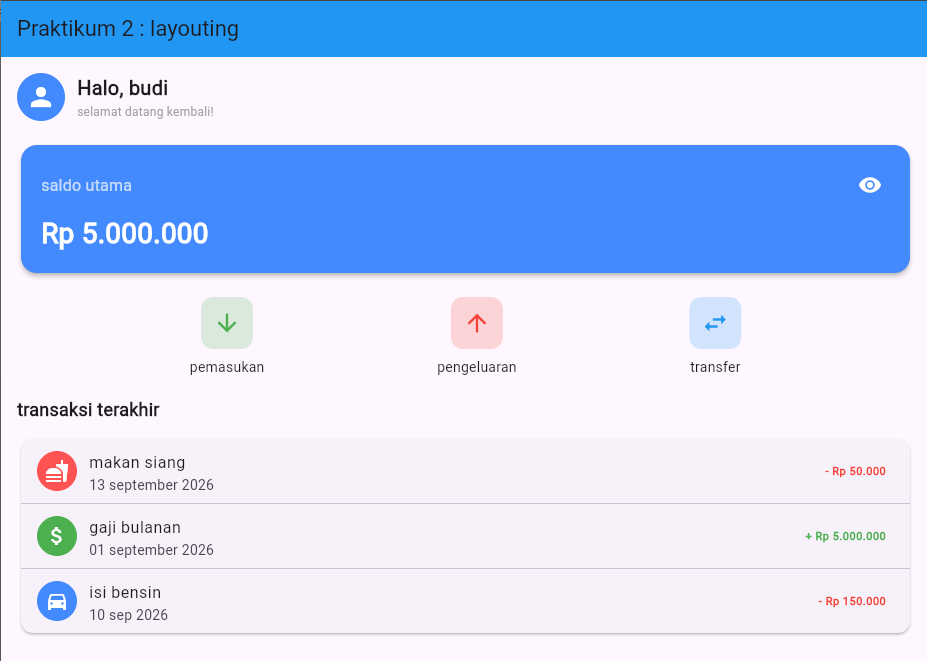The height and width of the screenshot is (661, 927).
Task: Click the "- Rp 50.000" amount
Action: 855,471
